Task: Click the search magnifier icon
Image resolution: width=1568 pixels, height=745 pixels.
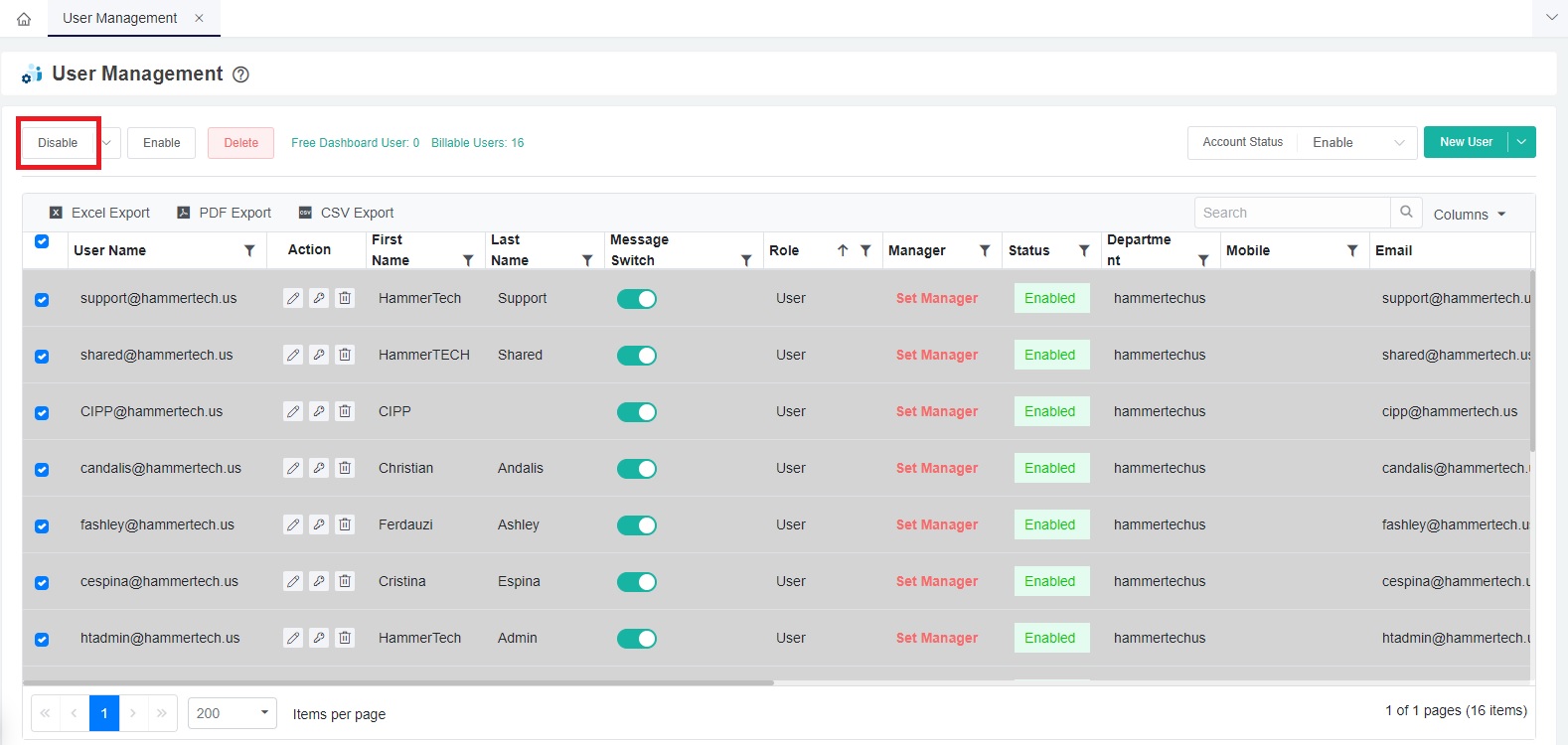Action: [x=1406, y=212]
